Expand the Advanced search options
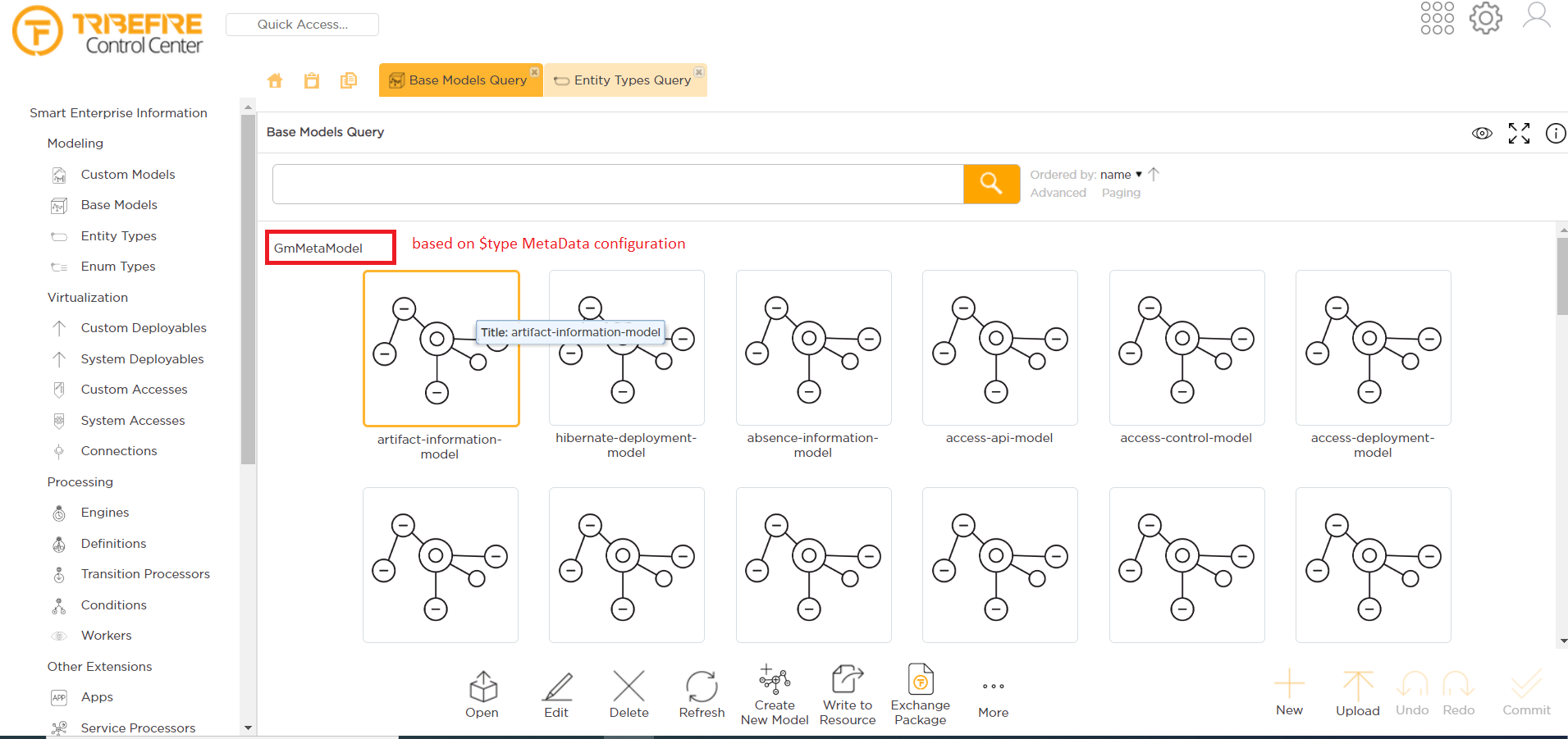This screenshot has height=739, width=1568. [1058, 193]
